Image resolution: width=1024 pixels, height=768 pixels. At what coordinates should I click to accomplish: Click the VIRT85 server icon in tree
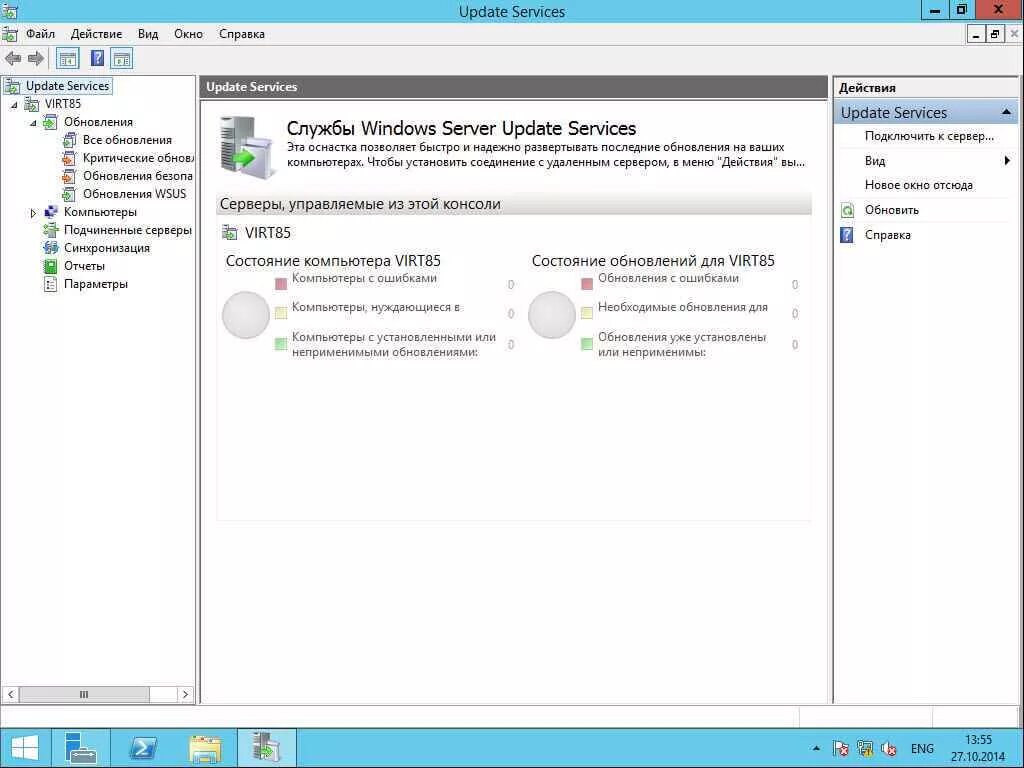[31, 104]
